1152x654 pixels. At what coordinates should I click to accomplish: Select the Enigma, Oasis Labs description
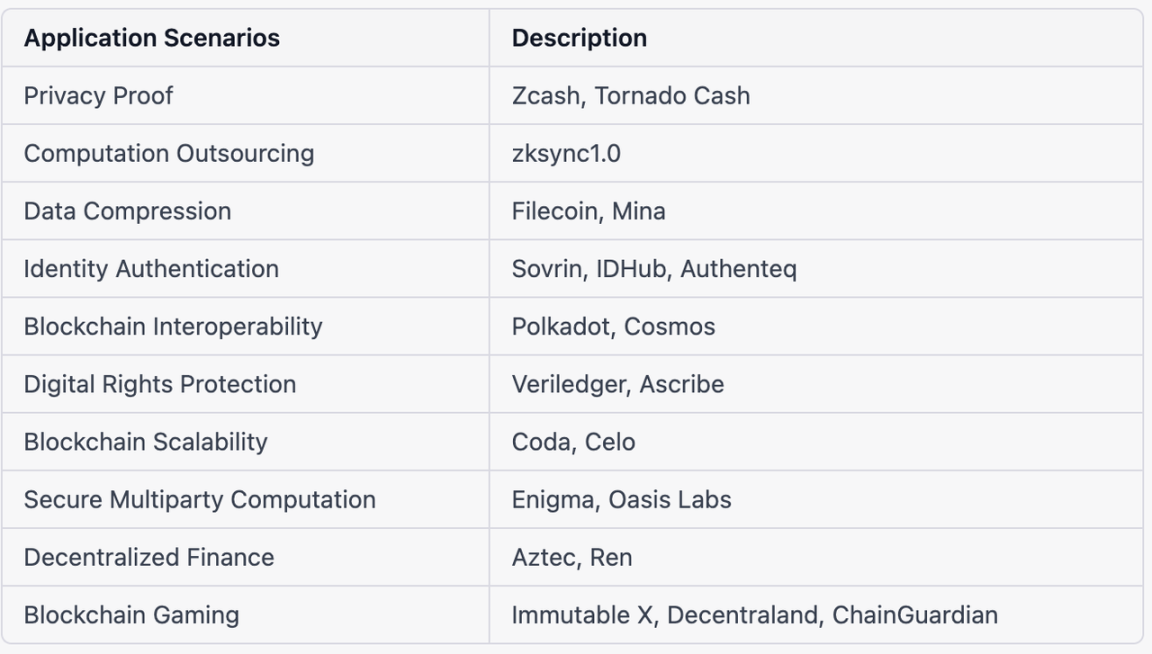[622, 500]
